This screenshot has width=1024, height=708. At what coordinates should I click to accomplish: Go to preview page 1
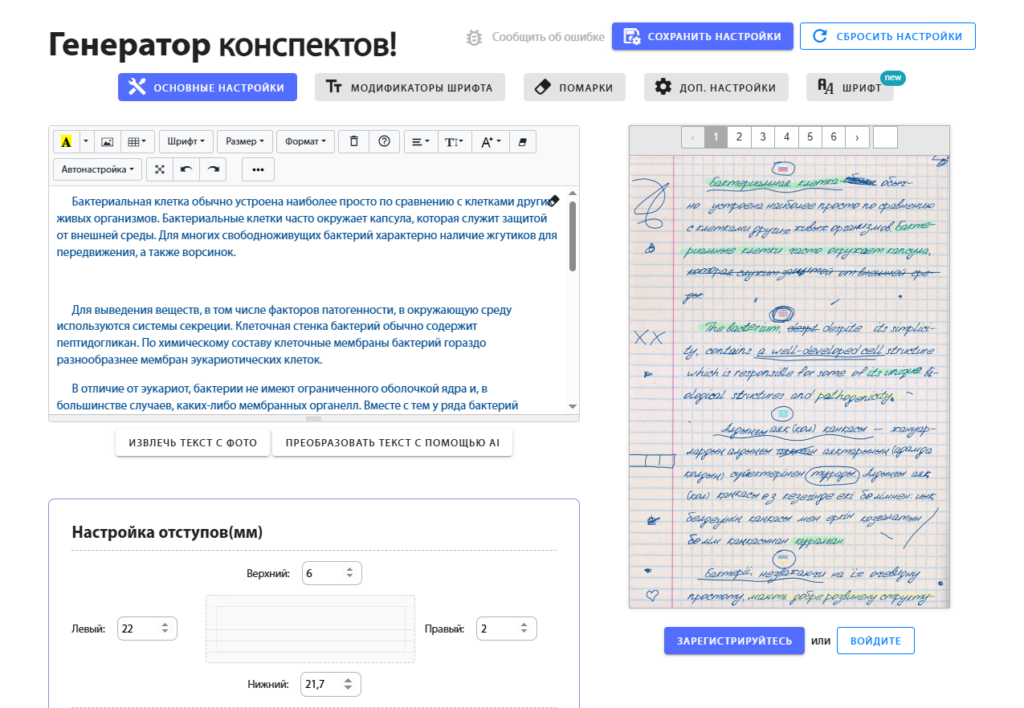[x=716, y=137]
